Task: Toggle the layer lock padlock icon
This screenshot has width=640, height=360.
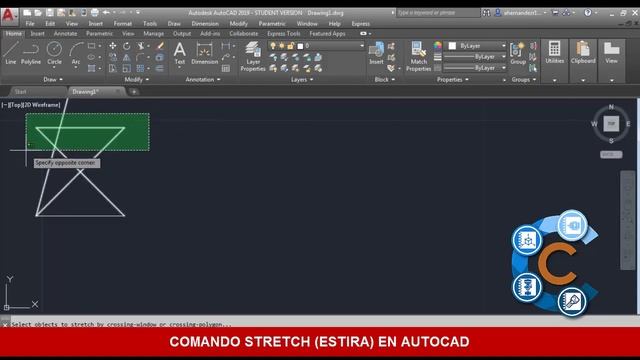Action: 291,46
